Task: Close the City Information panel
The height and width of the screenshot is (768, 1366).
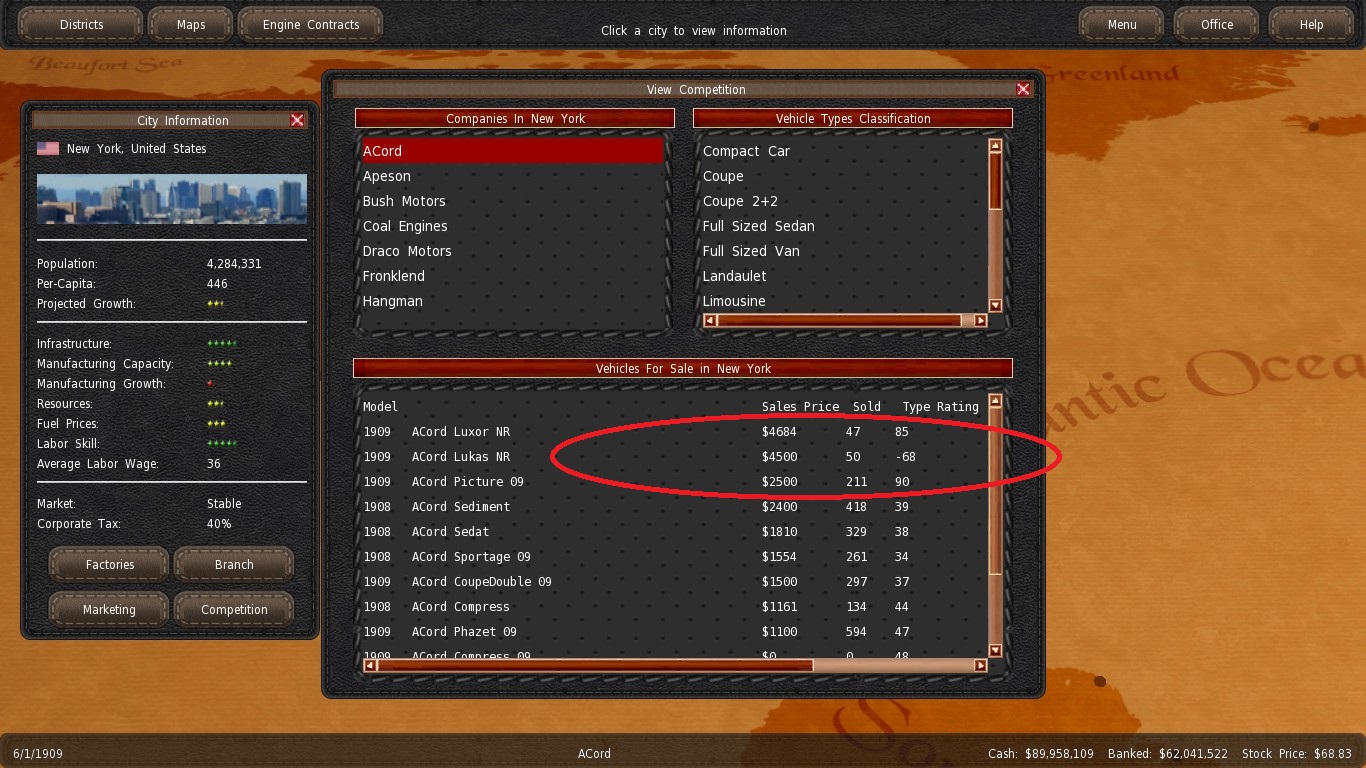Action: (297, 120)
